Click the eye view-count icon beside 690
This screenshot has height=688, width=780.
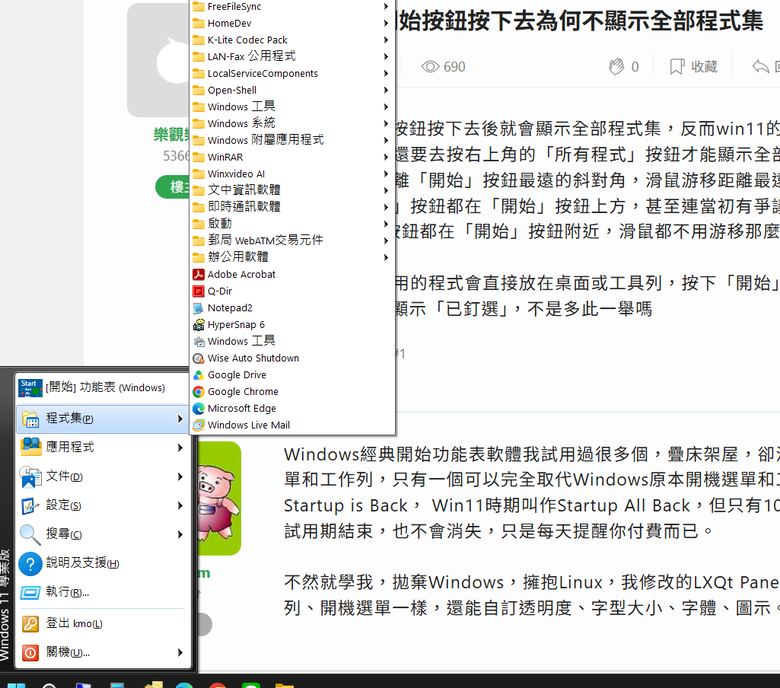point(430,67)
